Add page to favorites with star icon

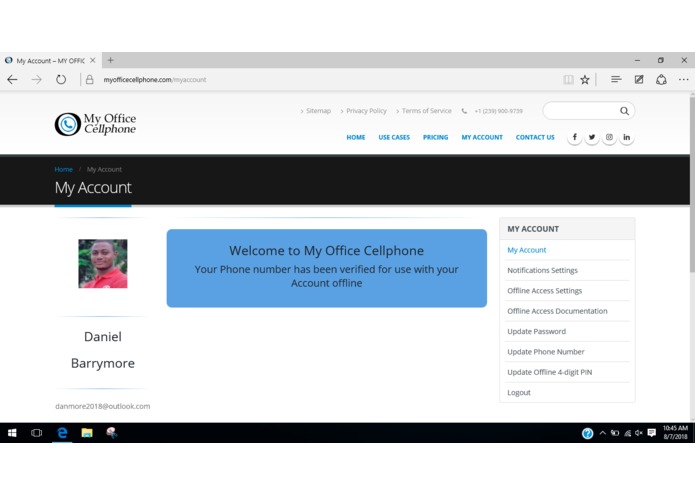point(585,80)
